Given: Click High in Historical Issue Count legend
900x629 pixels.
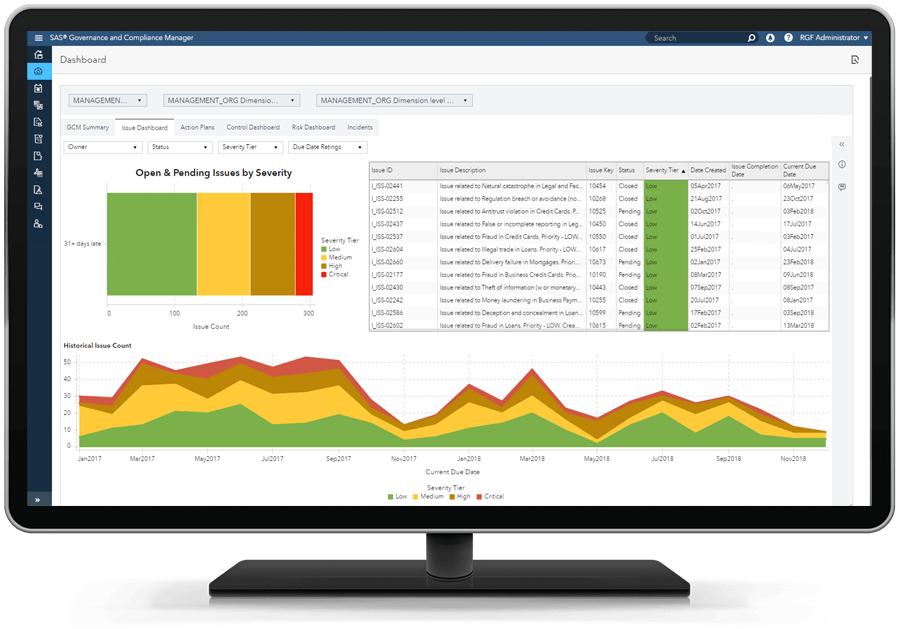Looking at the screenshot, I should coord(460,496).
